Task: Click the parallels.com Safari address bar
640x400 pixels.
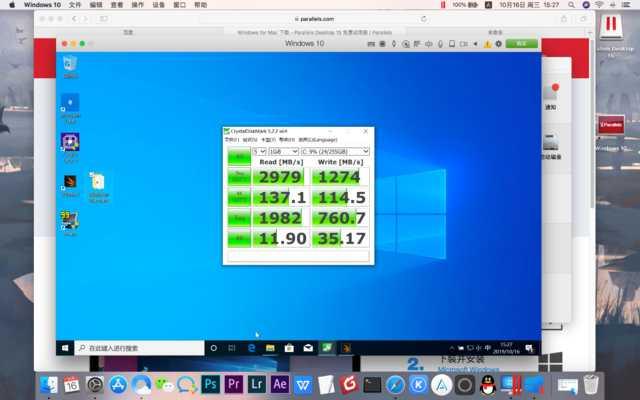Action: (314, 19)
